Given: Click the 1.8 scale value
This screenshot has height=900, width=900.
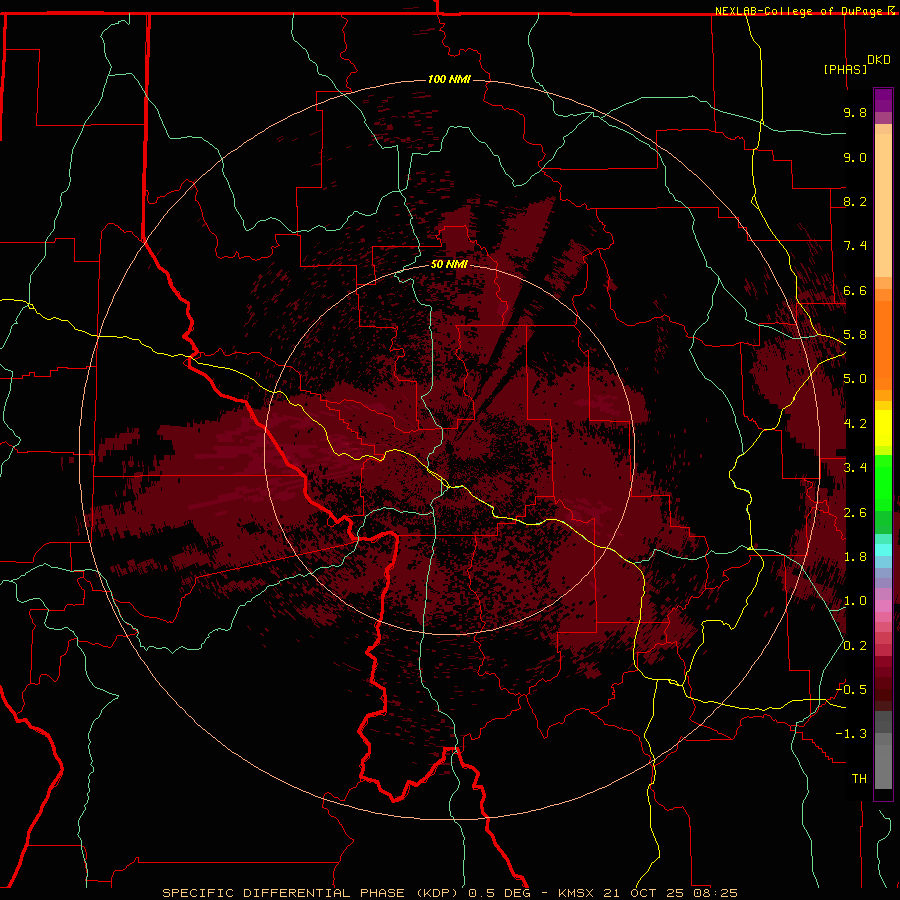Looking at the screenshot, I should point(855,557).
